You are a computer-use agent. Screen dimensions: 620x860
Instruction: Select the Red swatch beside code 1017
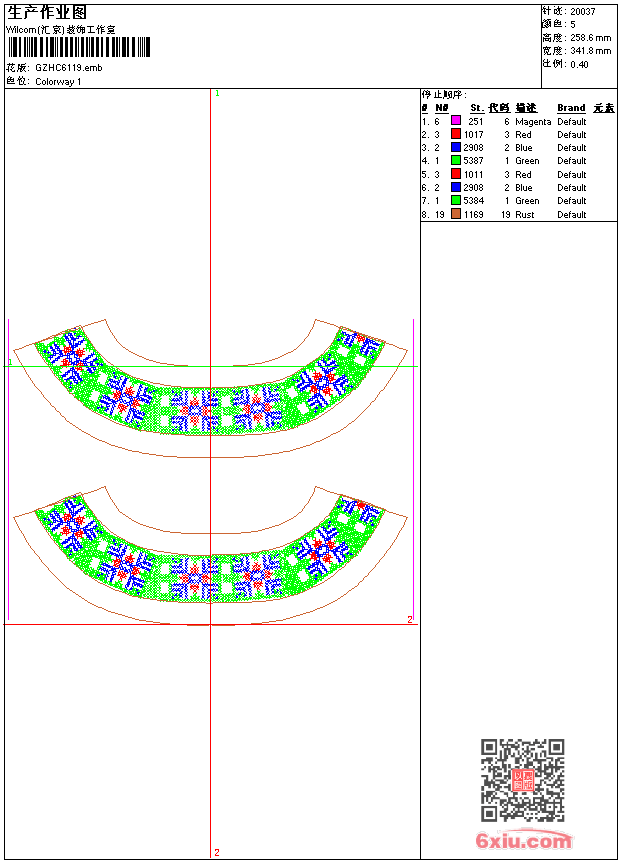coord(456,134)
